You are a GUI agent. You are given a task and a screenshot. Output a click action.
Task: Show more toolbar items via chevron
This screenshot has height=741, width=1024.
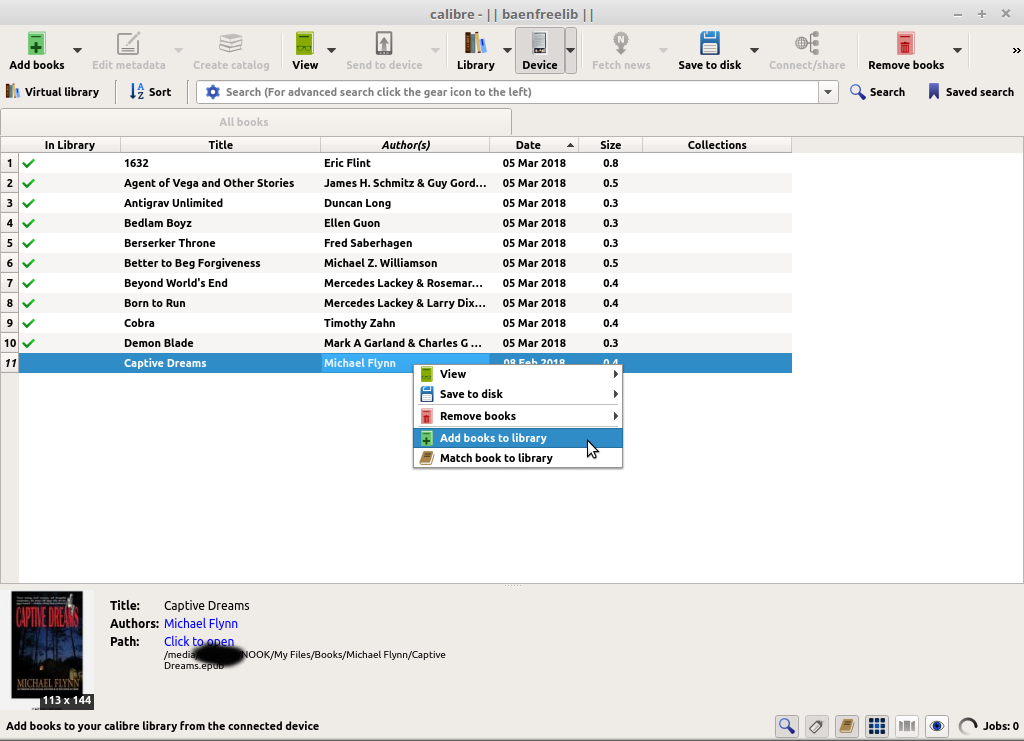tap(1016, 50)
